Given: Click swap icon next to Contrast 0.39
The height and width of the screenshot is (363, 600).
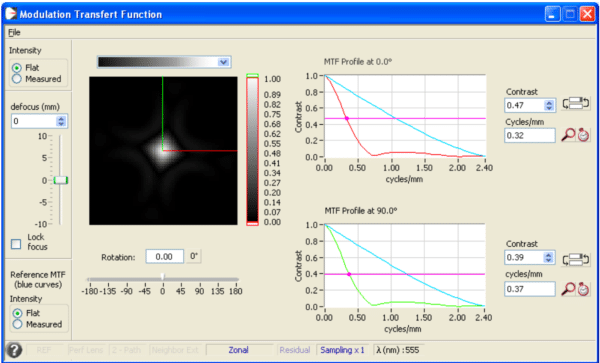Looking at the screenshot, I should [x=576, y=260].
